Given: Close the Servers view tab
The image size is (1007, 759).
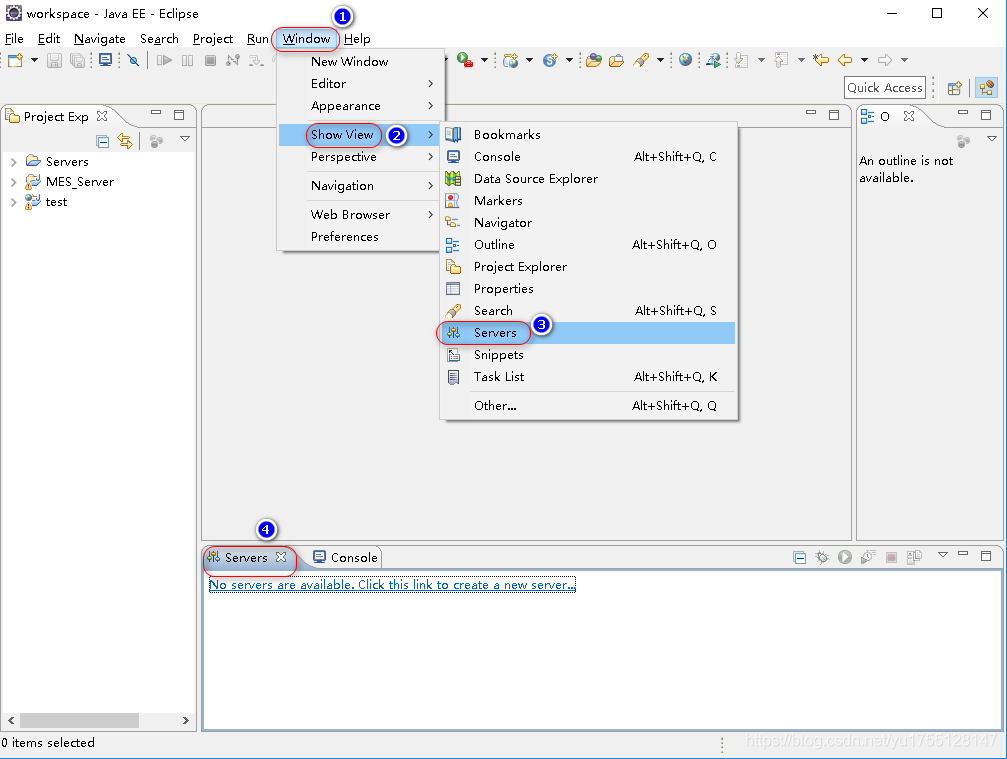Looking at the screenshot, I should click(x=281, y=557).
